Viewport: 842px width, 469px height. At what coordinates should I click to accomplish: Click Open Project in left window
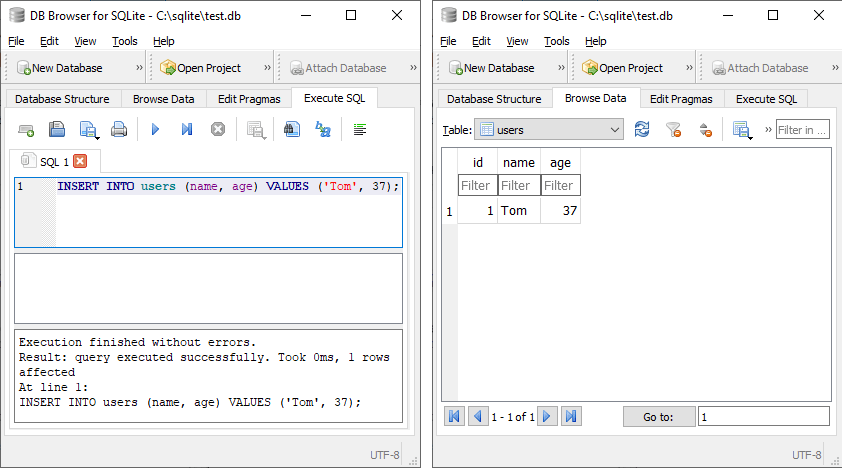[201, 68]
